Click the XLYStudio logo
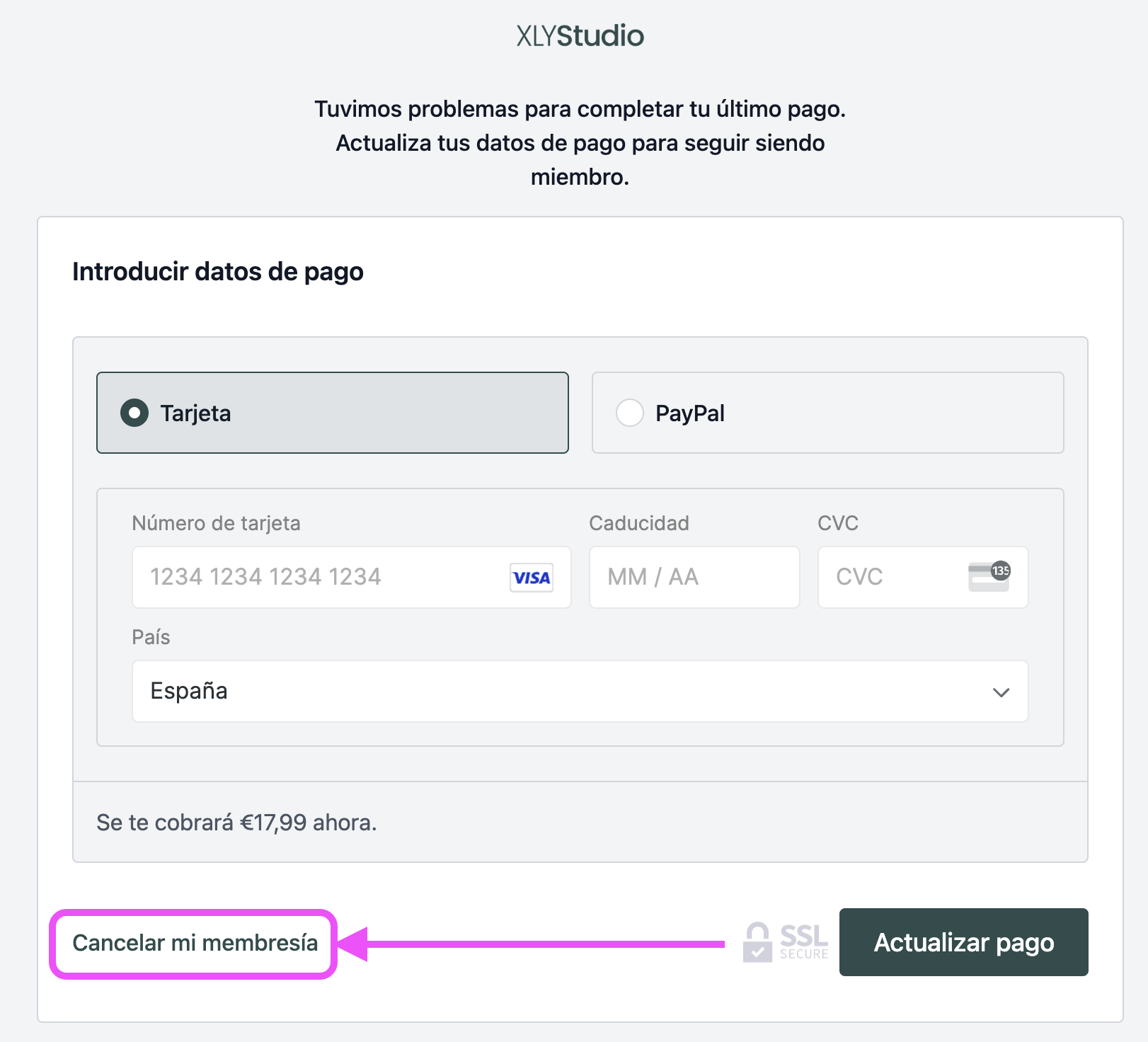The width and height of the screenshot is (1148, 1042). pos(580,36)
